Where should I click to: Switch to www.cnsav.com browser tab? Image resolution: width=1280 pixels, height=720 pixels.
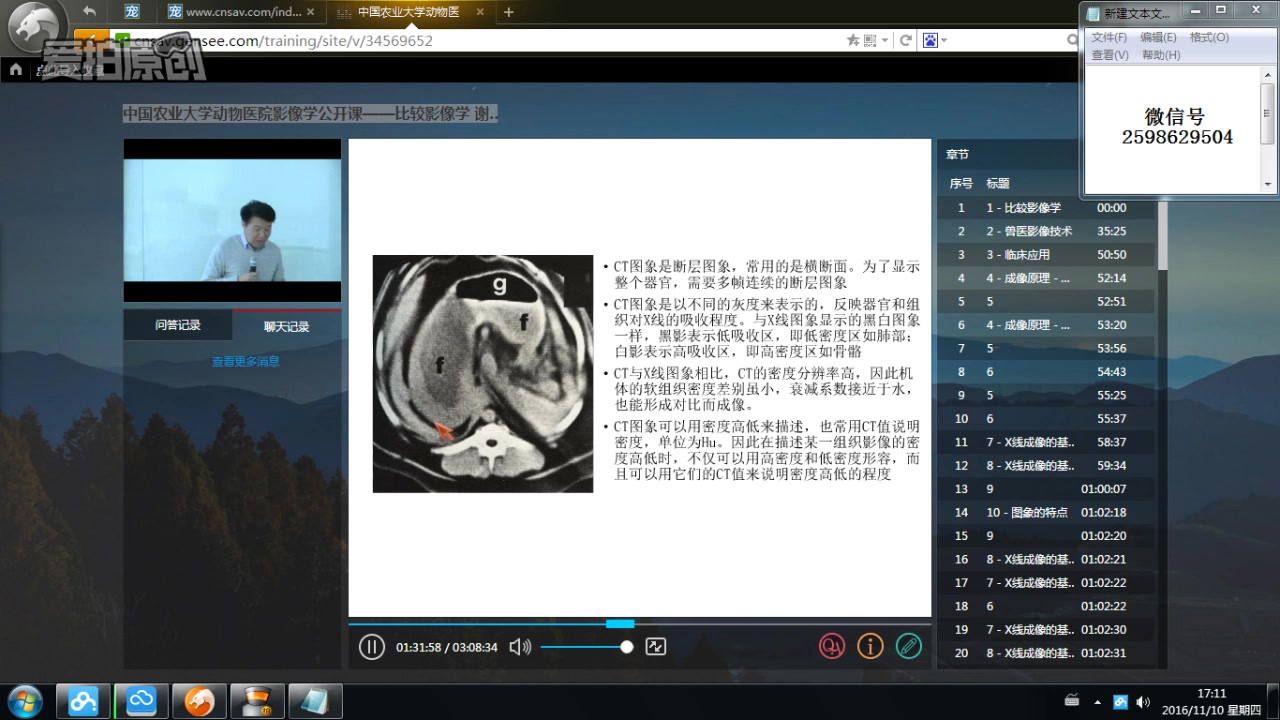coord(240,12)
